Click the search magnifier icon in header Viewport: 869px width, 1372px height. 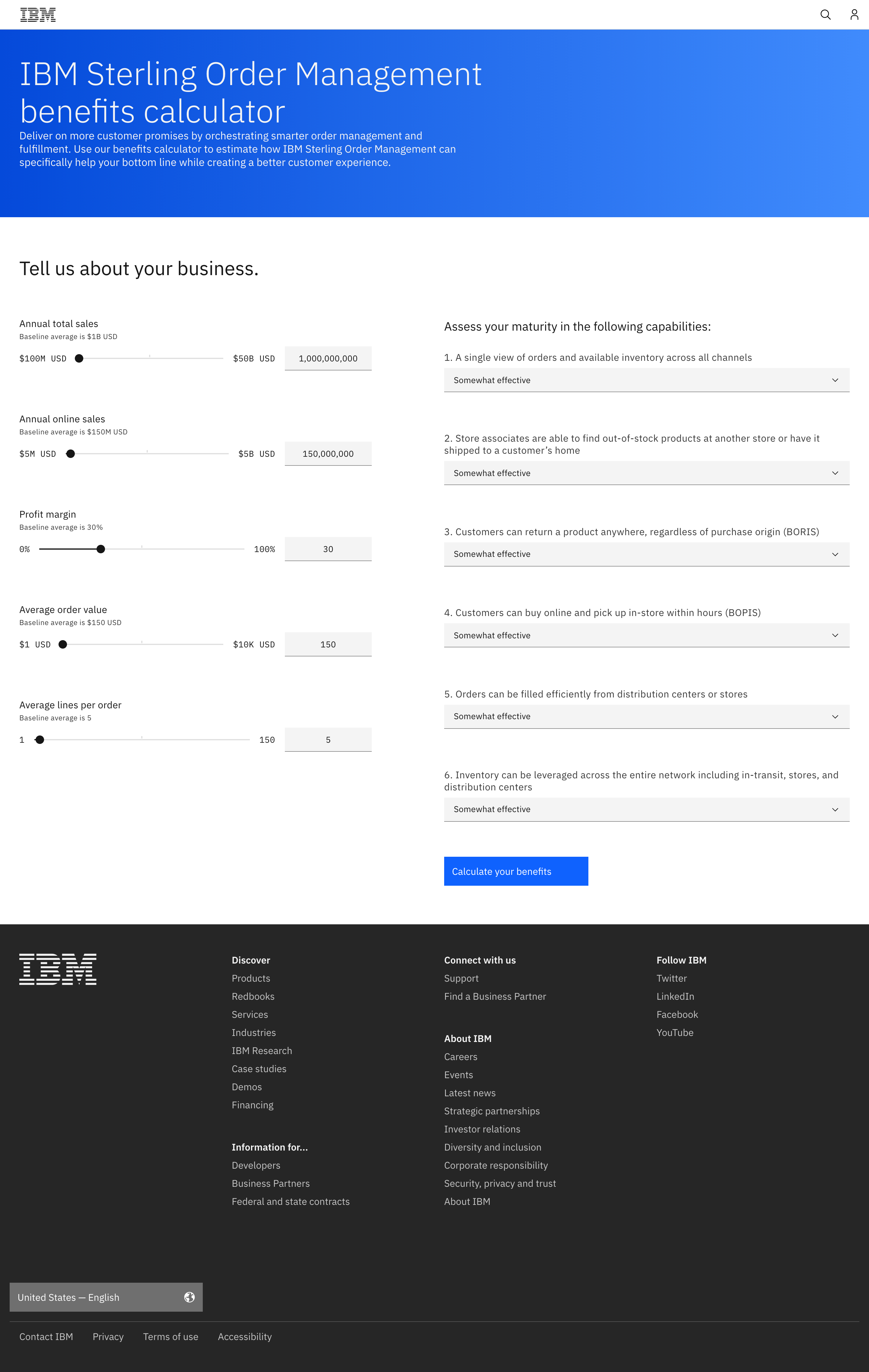(x=825, y=15)
